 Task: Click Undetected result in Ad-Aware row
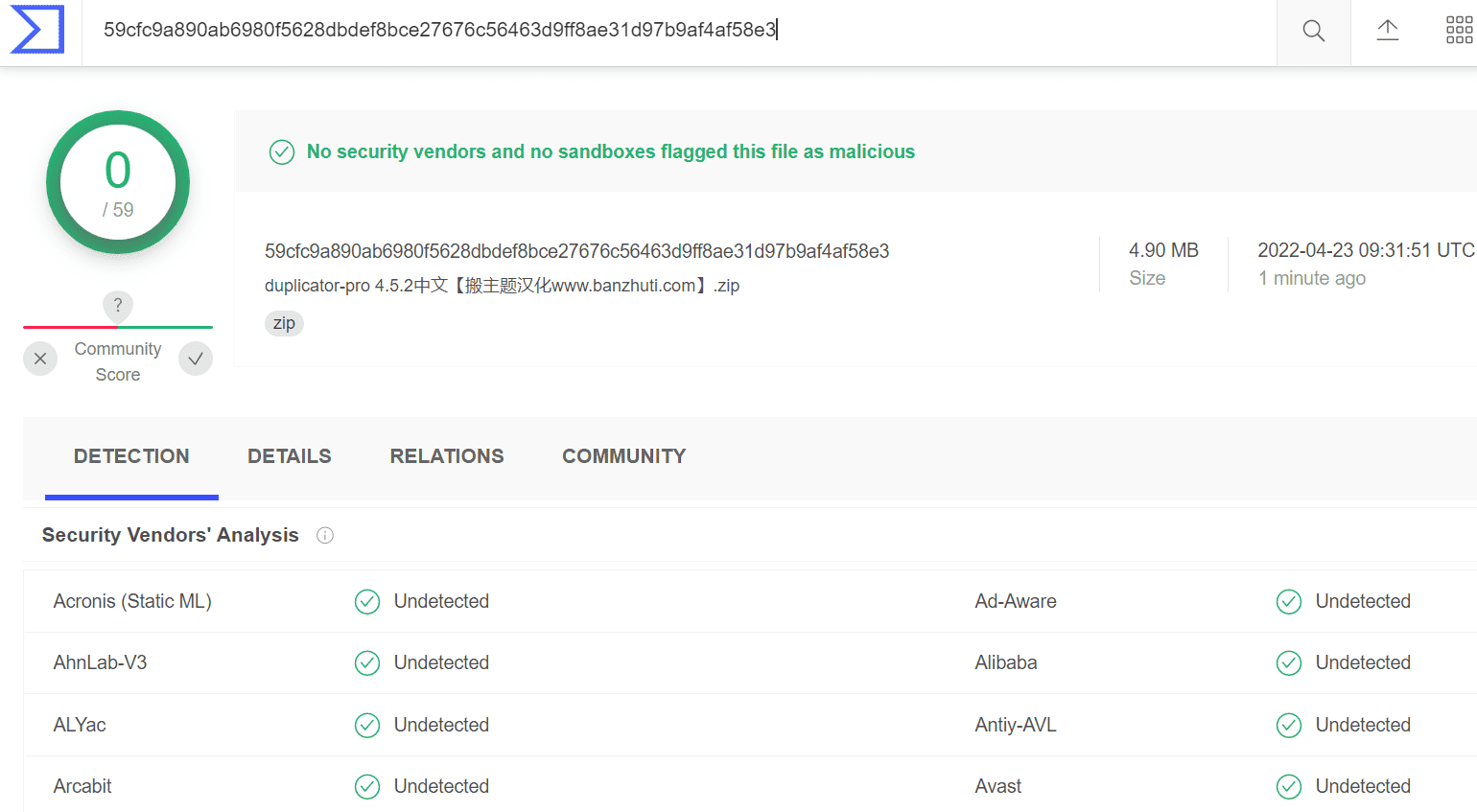[x=1363, y=601]
